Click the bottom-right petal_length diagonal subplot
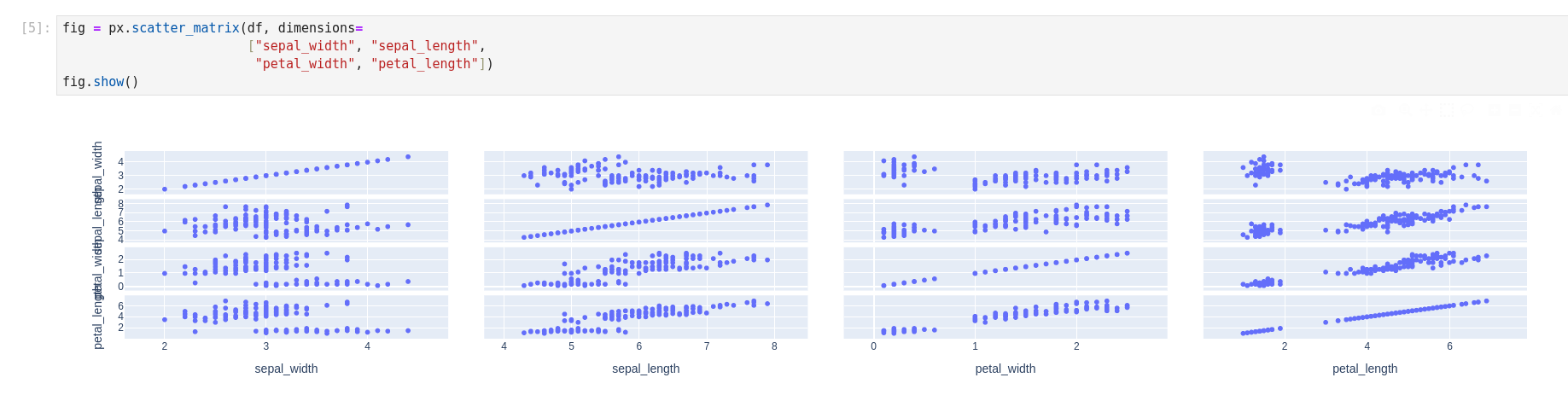1568x395 pixels. (x=1364, y=317)
